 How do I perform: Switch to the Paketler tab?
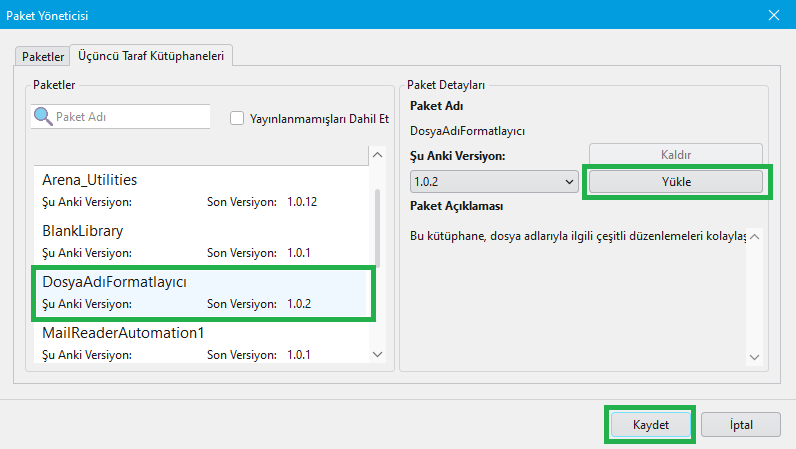click(43, 56)
